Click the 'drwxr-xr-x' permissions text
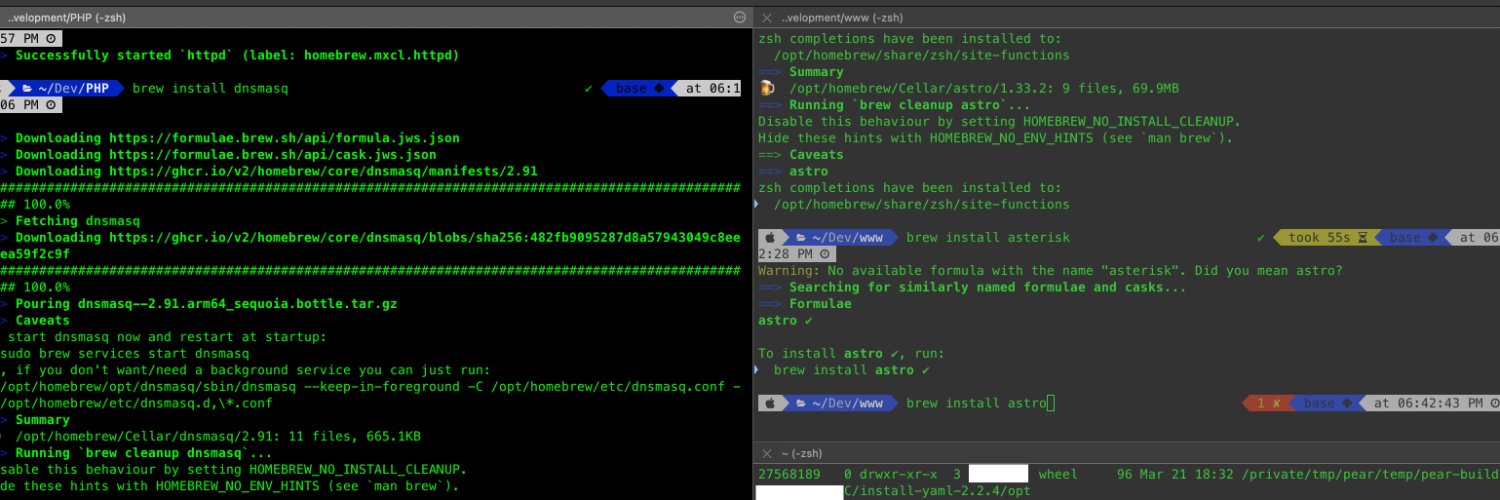Image resolution: width=1500 pixels, height=500 pixels. click(898, 474)
